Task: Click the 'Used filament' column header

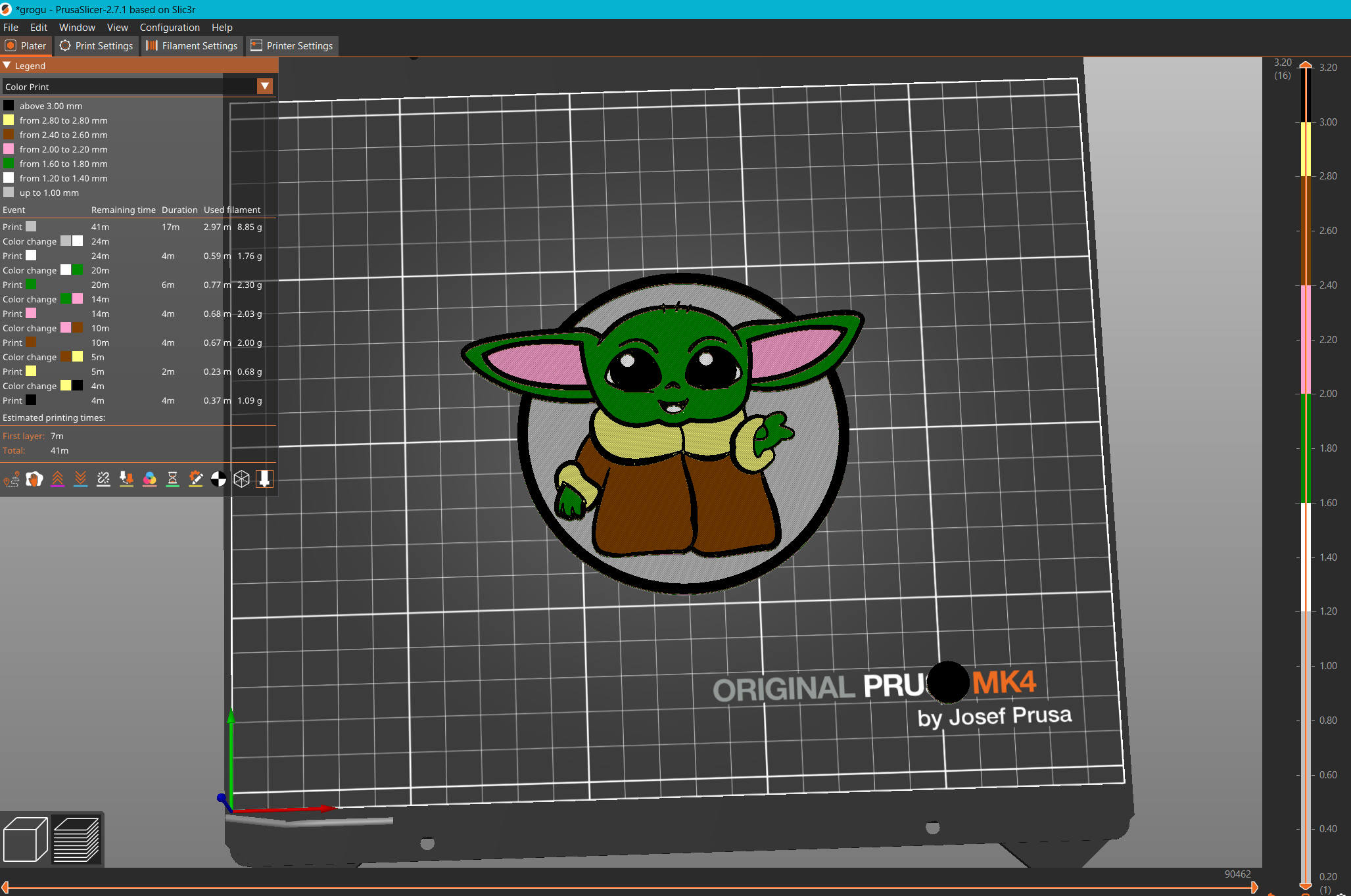Action: tap(232, 210)
